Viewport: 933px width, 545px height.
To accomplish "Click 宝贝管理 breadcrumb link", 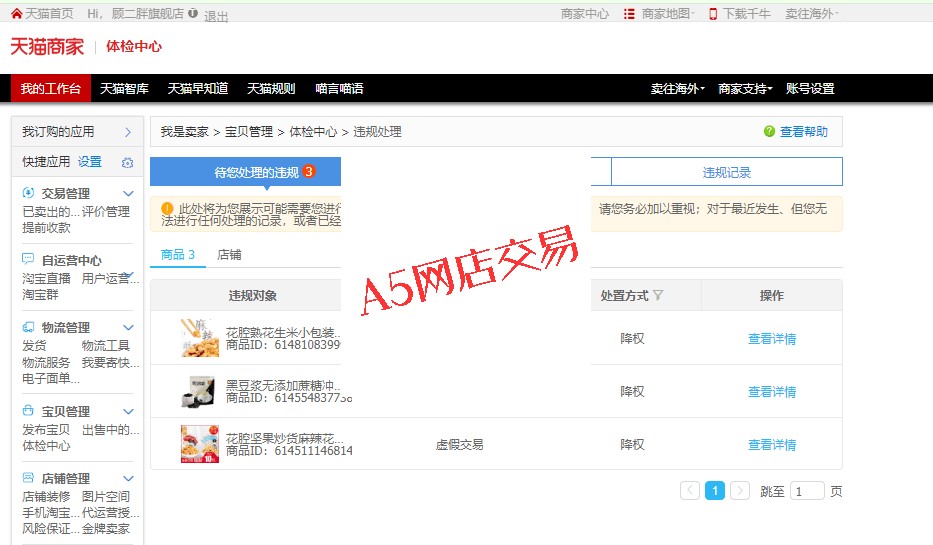I will 249,131.
